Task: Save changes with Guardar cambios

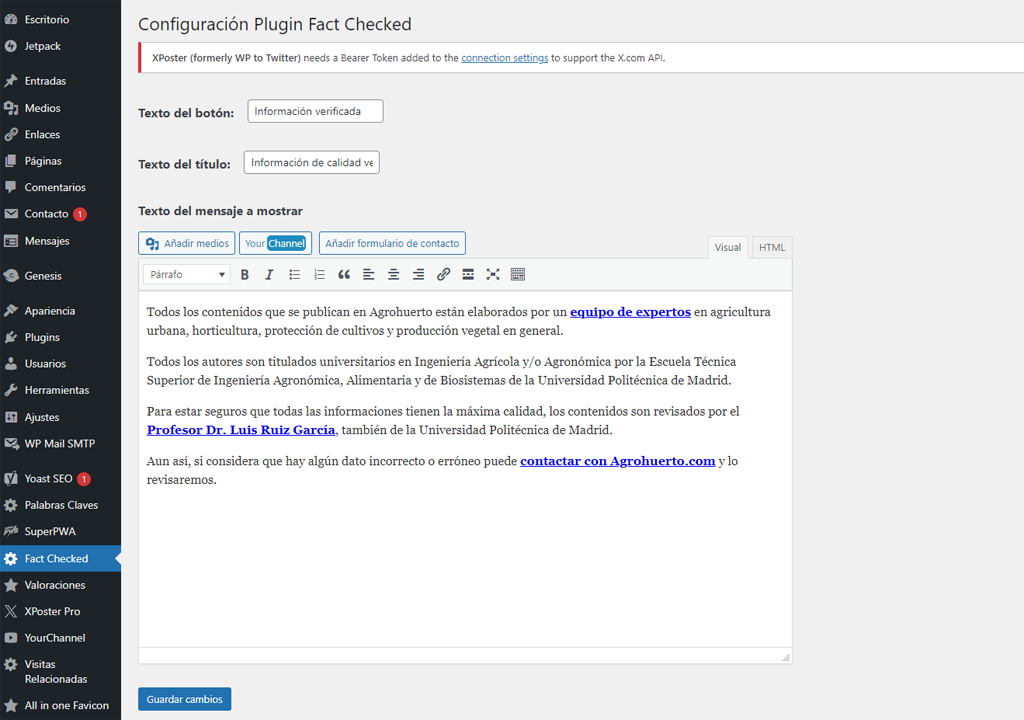Action: click(x=185, y=699)
